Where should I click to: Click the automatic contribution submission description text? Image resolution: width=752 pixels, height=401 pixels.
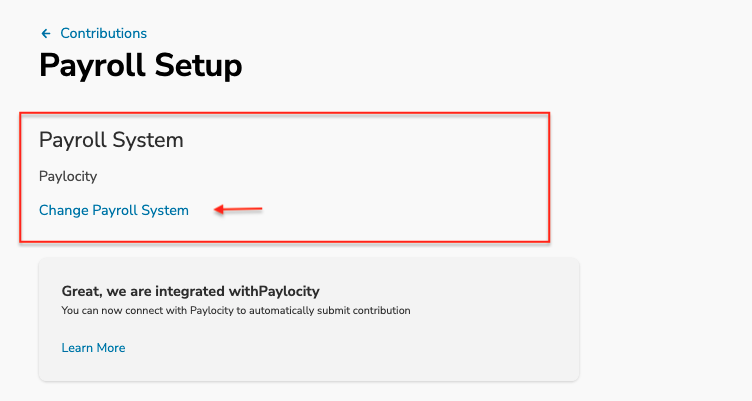pyautogui.click(x=236, y=310)
